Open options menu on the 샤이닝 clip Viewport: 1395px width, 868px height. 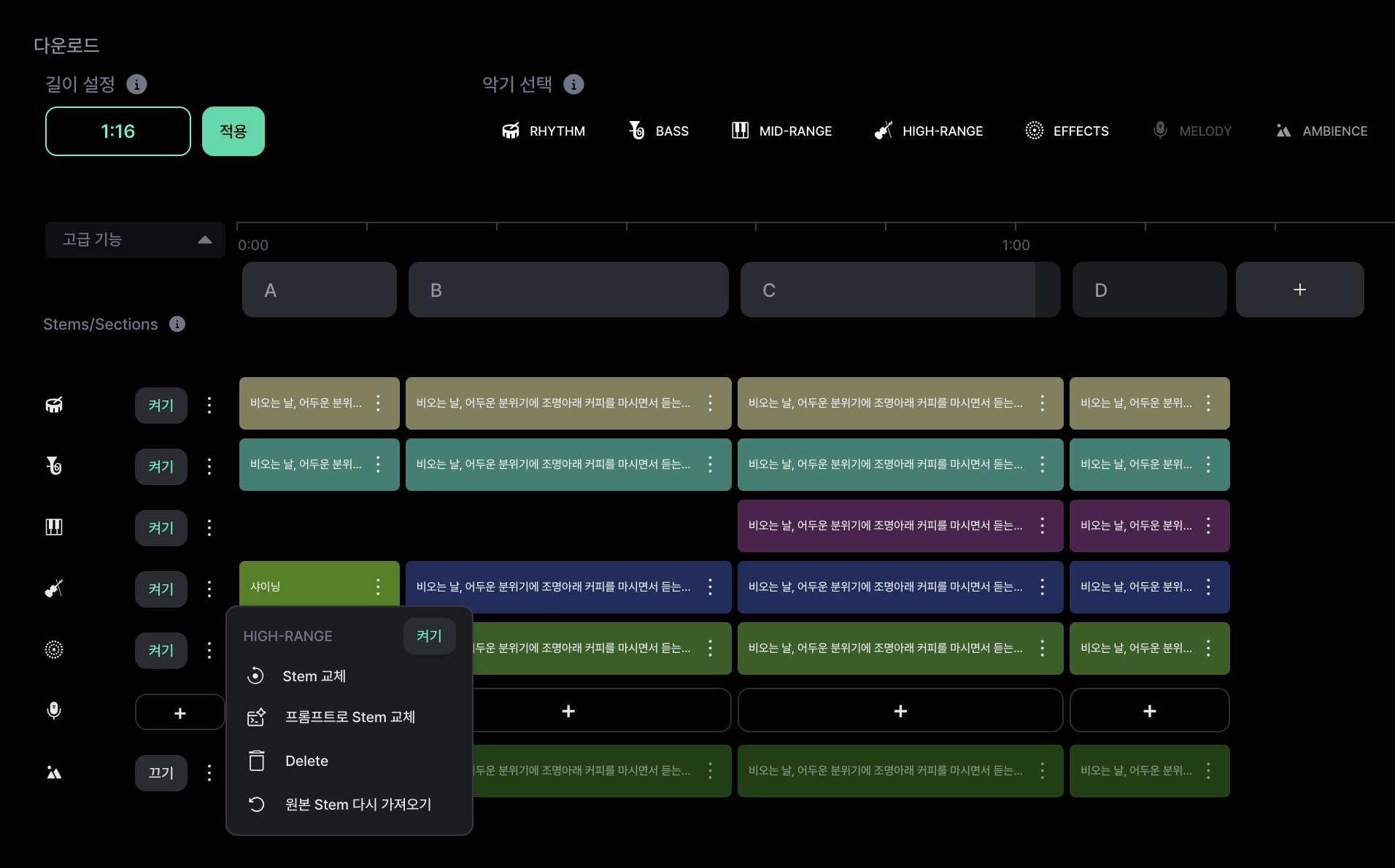pyautogui.click(x=378, y=586)
